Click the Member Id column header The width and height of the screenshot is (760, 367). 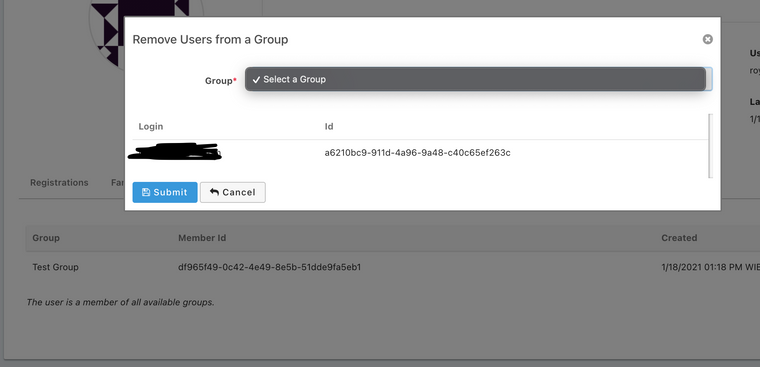pos(202,238)
